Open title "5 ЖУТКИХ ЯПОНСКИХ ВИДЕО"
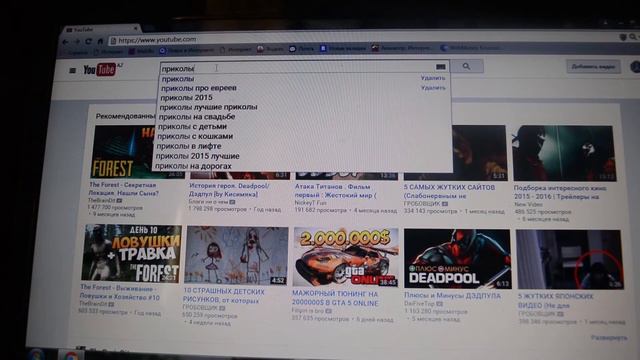 coord(556,301)
